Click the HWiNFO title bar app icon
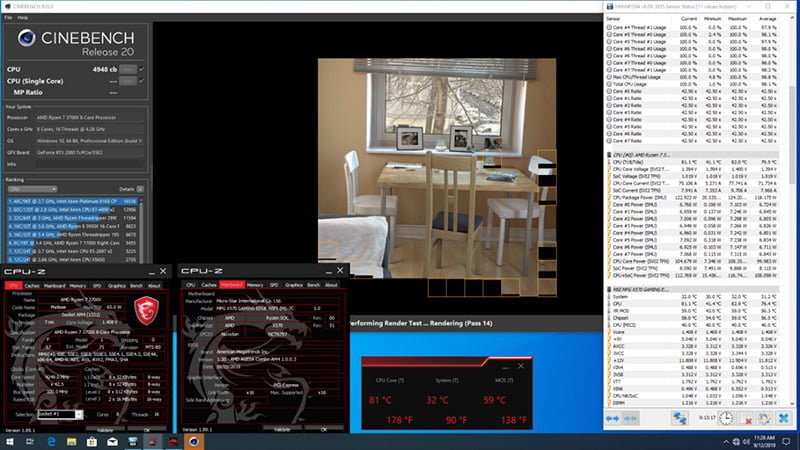Image resolution: width=800 pixels, height=450 pixels. [609, 6]
